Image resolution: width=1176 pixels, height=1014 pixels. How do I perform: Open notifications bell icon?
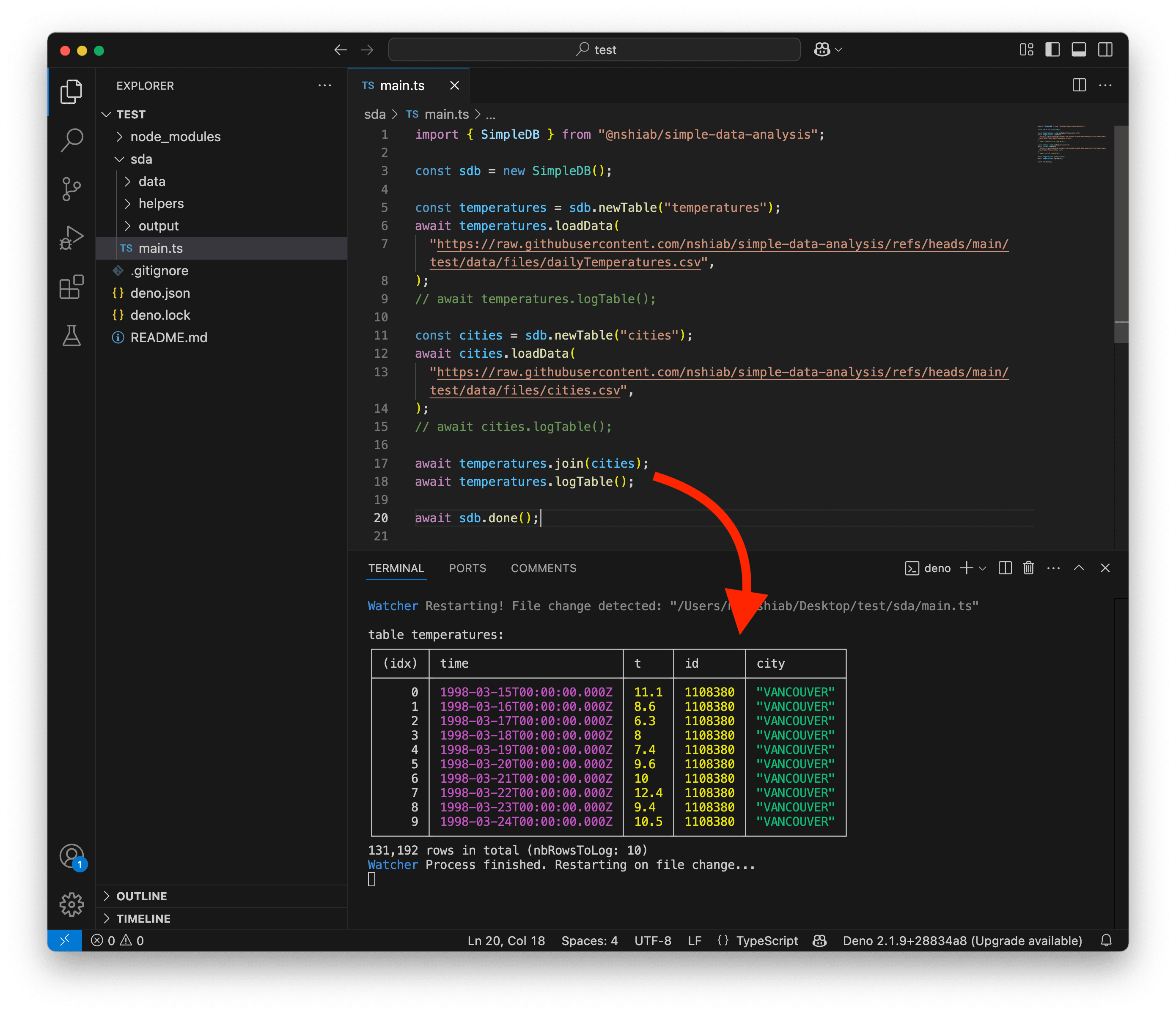(1106, 940)
